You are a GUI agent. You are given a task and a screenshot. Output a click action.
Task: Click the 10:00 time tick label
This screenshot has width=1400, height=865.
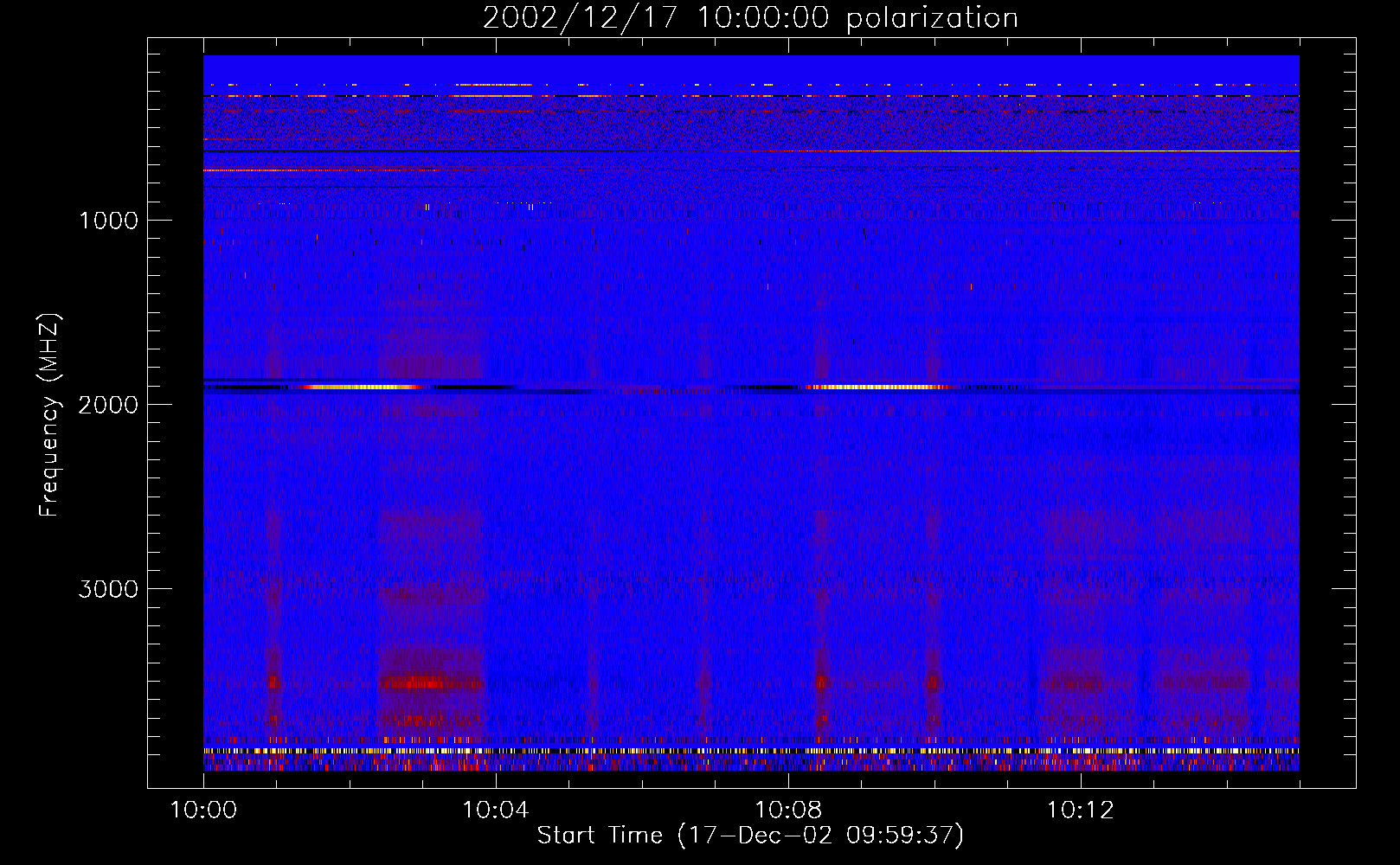(x=203, y=811)
